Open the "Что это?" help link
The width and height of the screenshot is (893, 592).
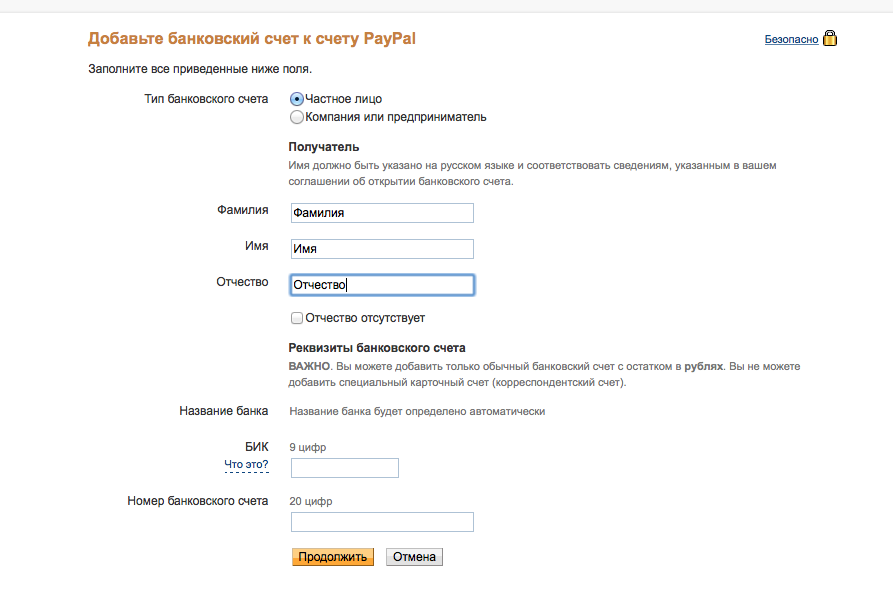(x=246, y=465)
